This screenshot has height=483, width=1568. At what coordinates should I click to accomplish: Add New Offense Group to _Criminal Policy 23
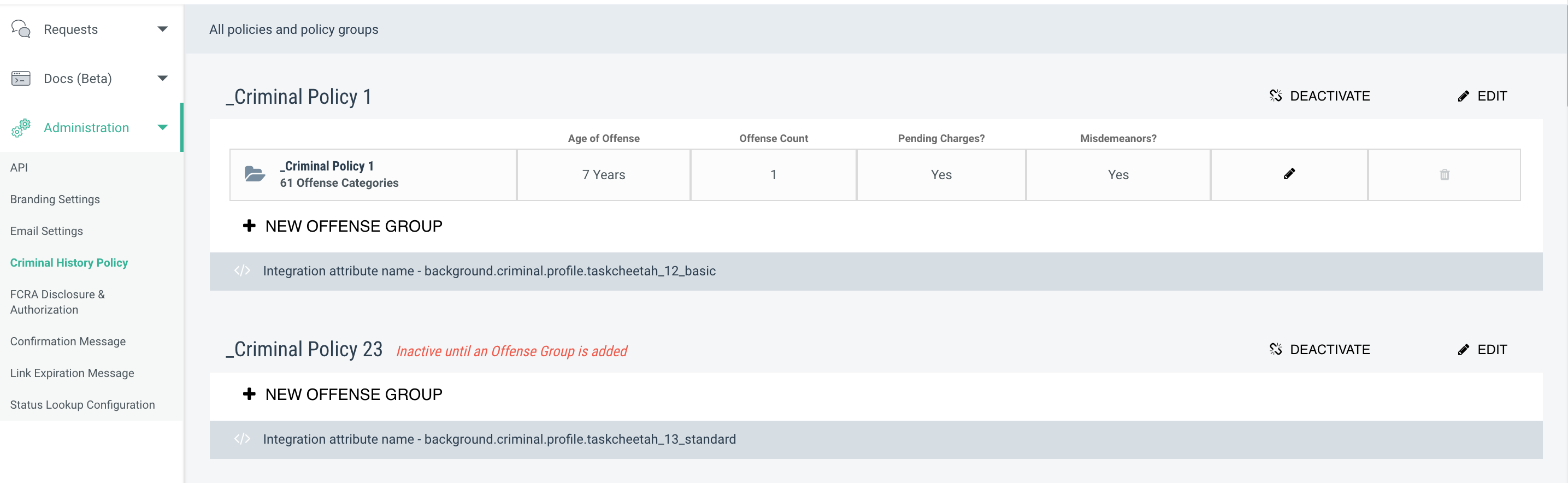click(x=342, y=394)
